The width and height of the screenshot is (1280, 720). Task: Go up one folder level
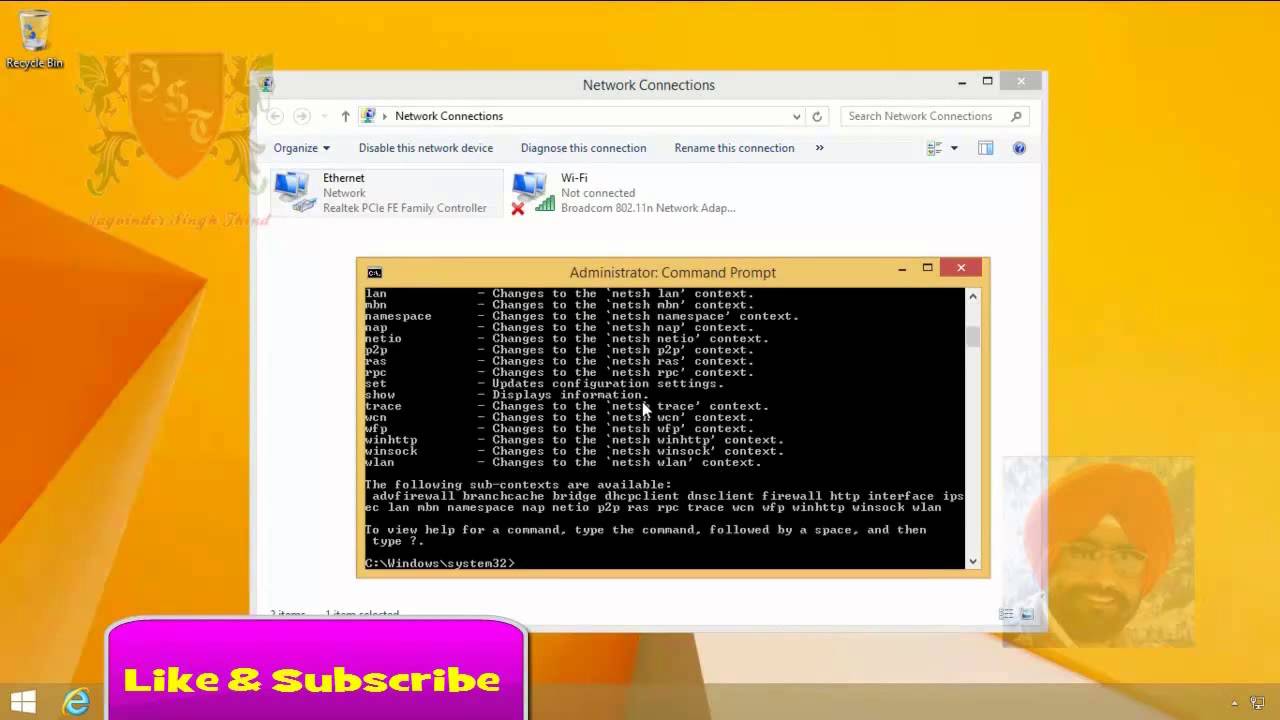point(345,116)
